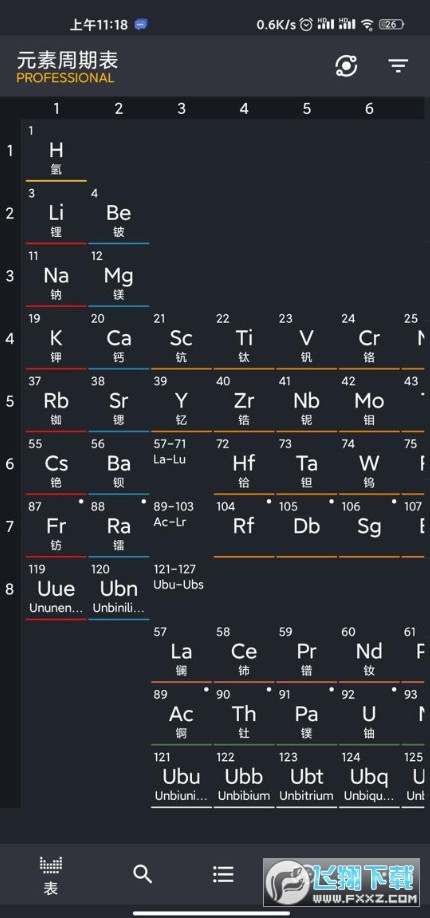Select period row header 6
Viewport: 430px width, 918px height.
pos(10,464)
